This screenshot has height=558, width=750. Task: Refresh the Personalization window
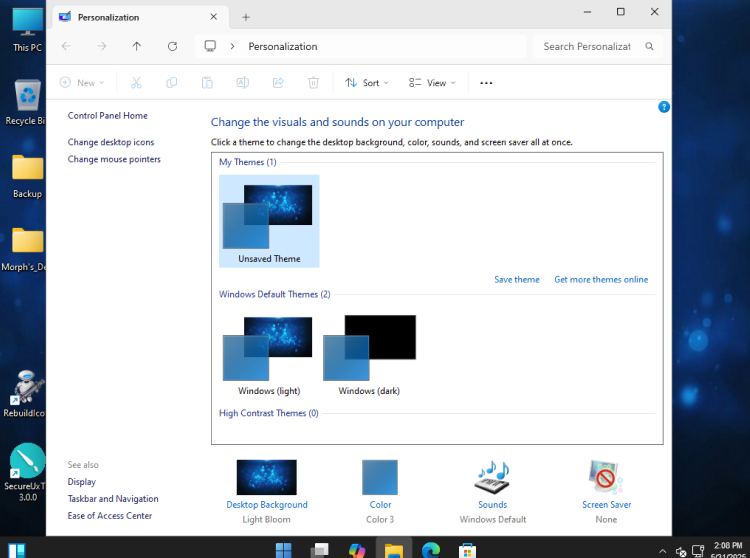[173, 46]
